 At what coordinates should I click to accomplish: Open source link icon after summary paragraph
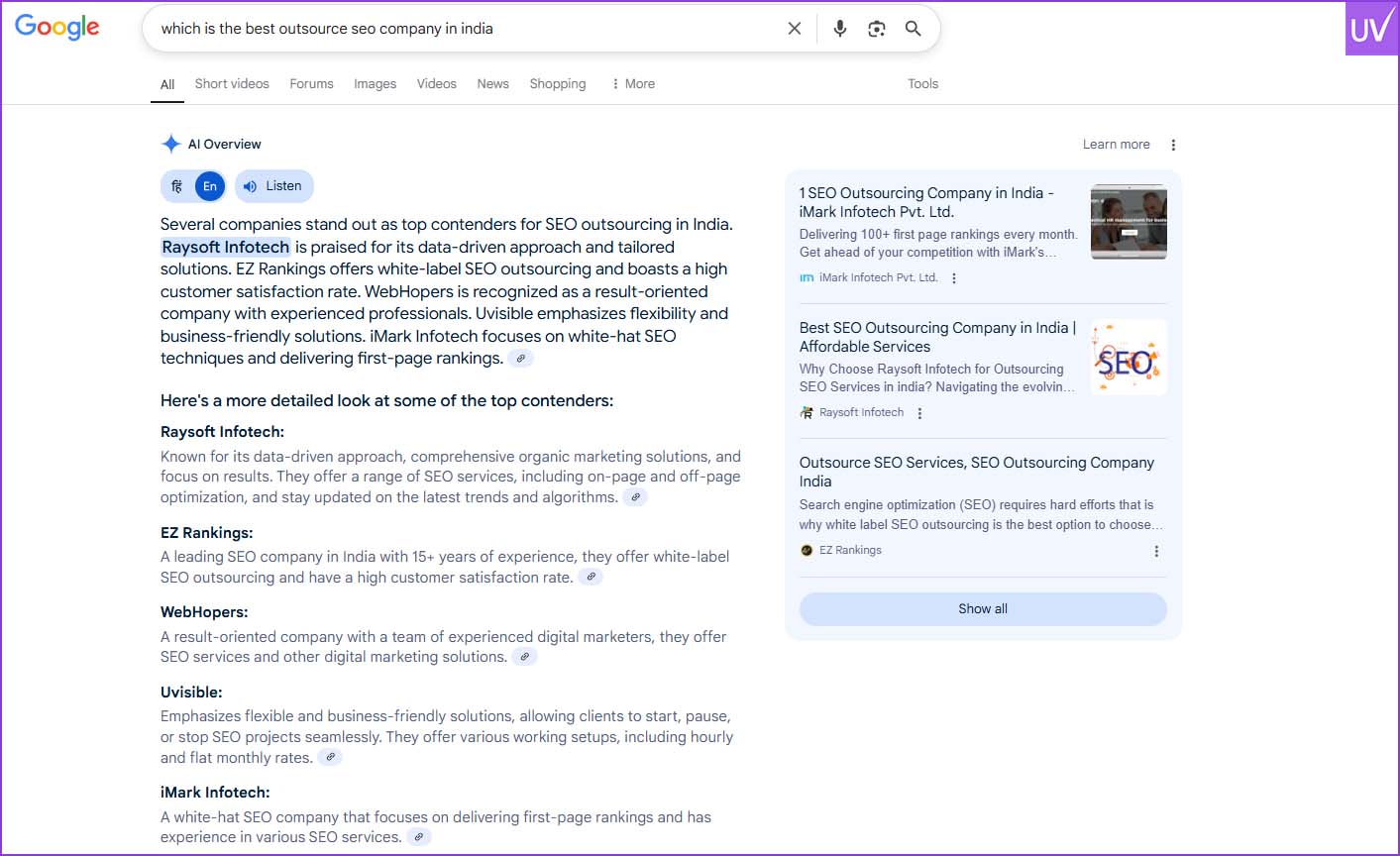click(x=521, y=359)
